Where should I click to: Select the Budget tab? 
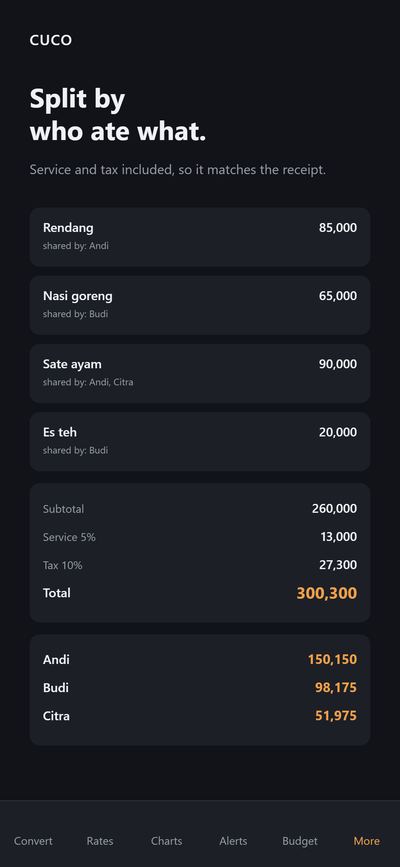click(x=300, y=841)
